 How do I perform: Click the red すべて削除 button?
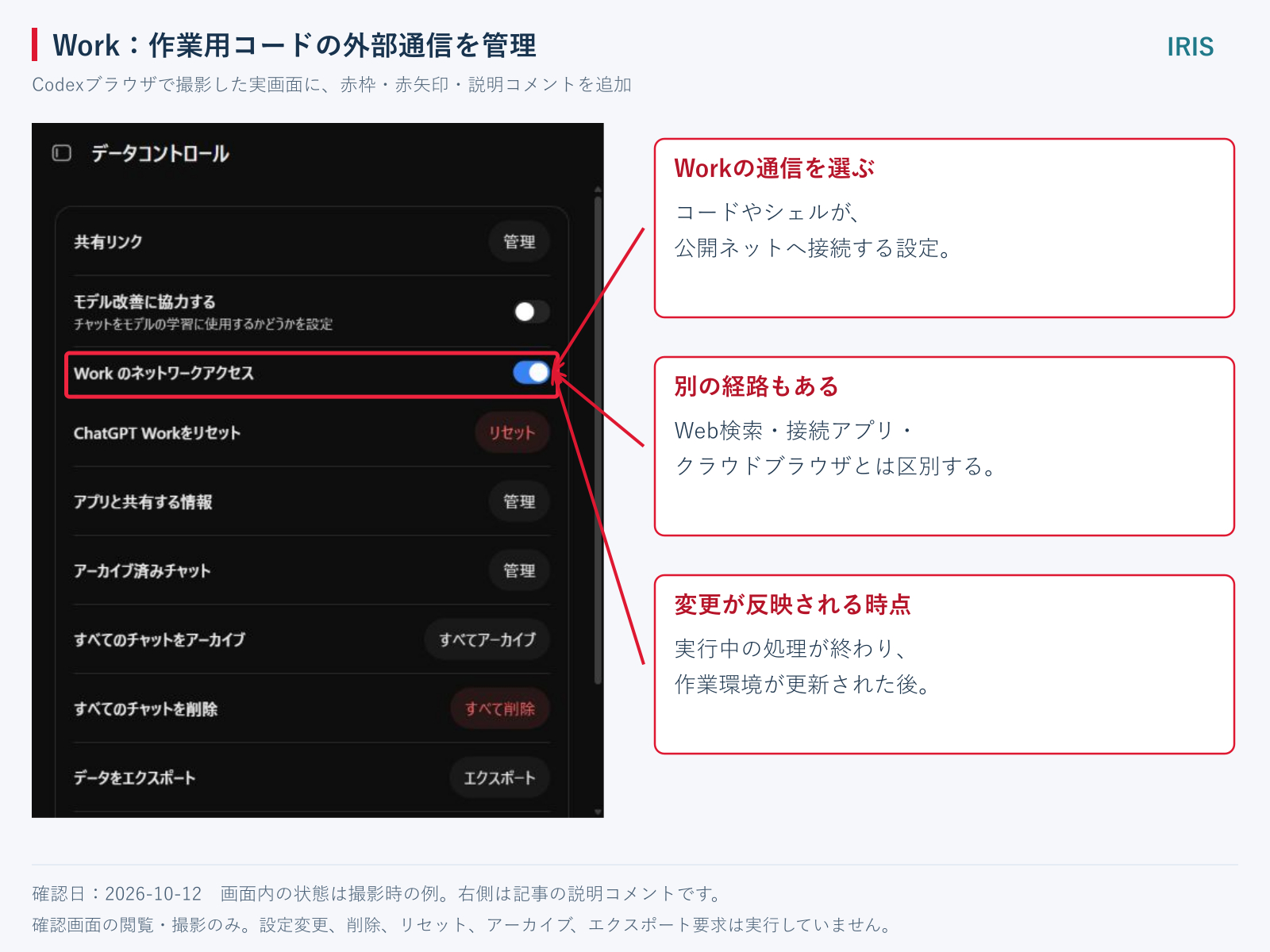[500, 708]
